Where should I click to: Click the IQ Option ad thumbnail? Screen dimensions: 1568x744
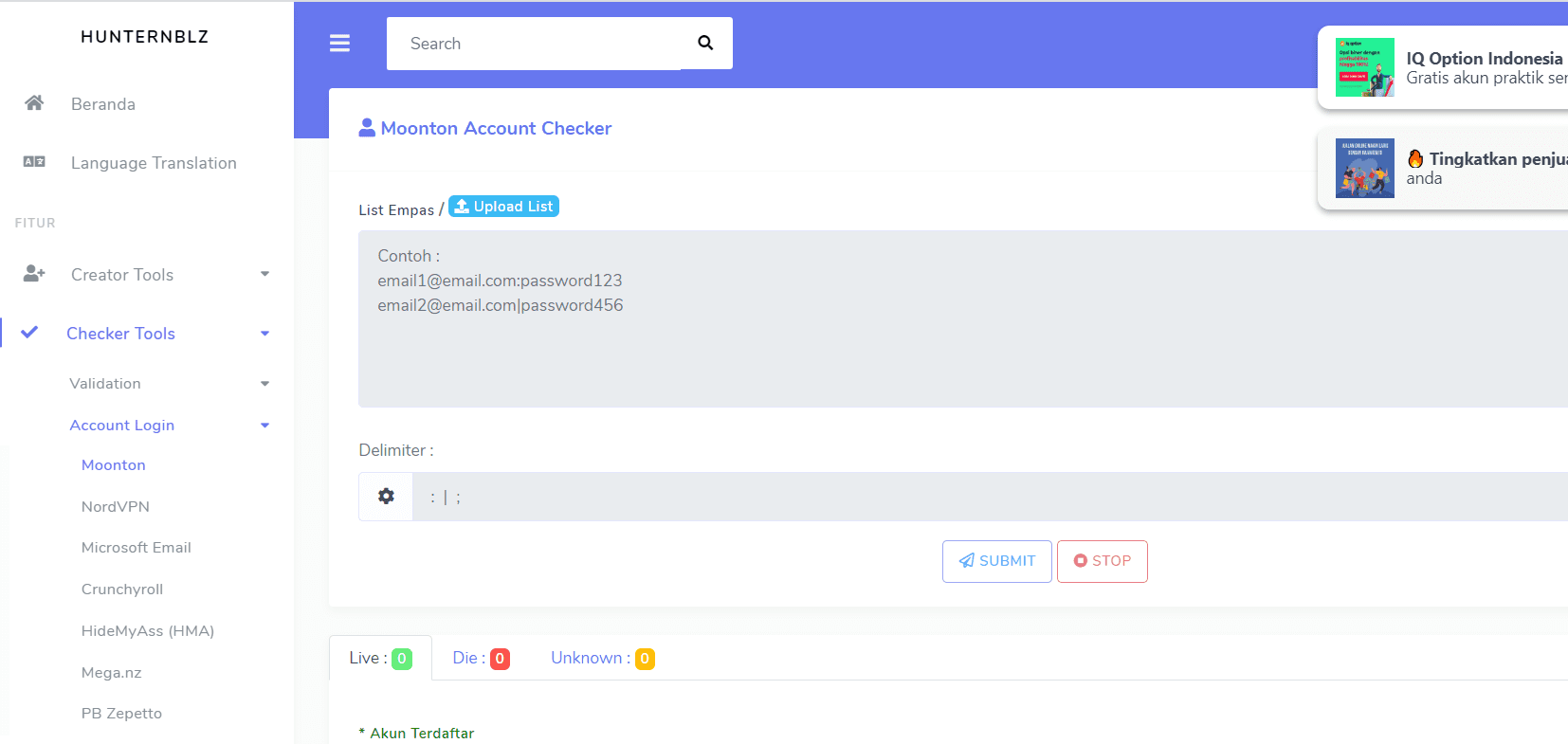coord(1365,67)
